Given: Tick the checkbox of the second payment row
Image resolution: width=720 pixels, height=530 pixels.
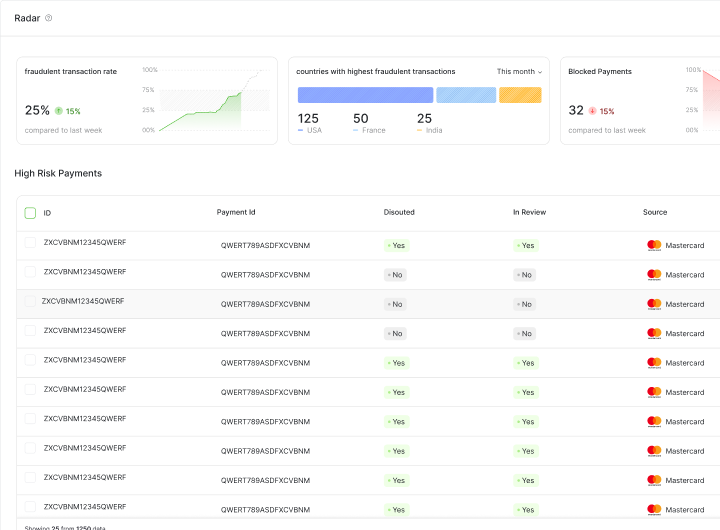Looking at the screenshot, I should (x=30, y=272).
